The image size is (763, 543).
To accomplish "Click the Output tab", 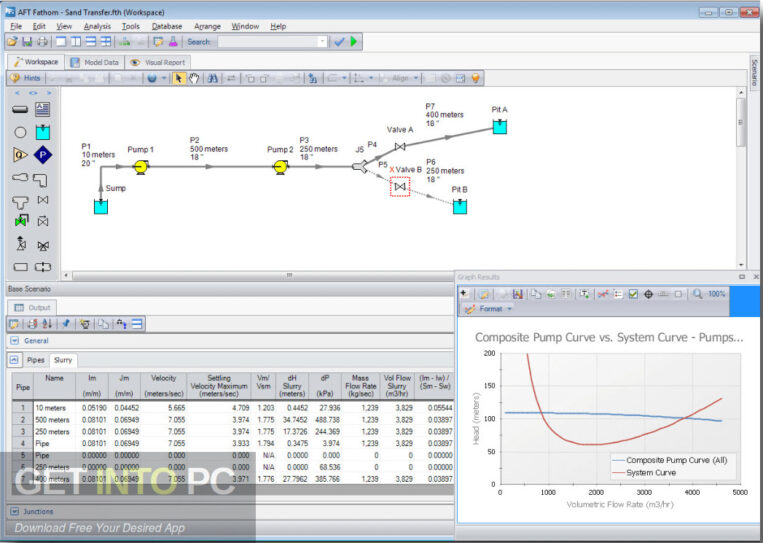I will [32, 308].
